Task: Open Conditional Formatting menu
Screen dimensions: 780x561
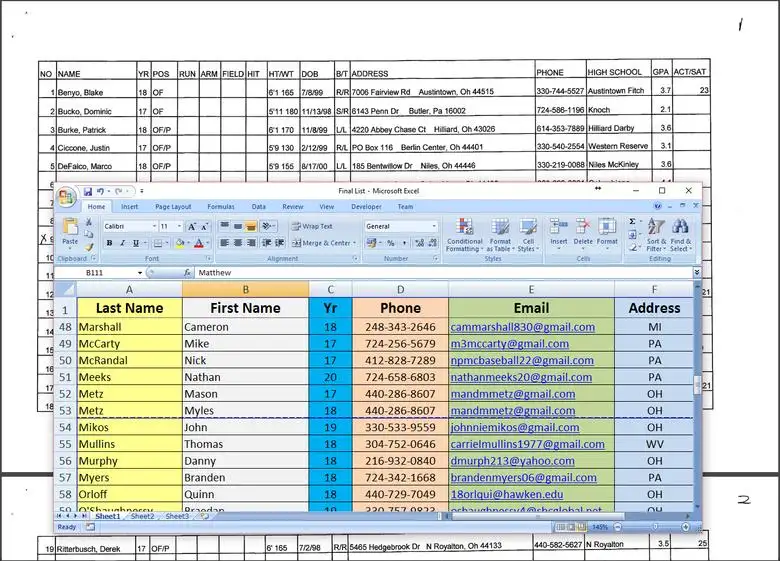Action: [465, 235]
